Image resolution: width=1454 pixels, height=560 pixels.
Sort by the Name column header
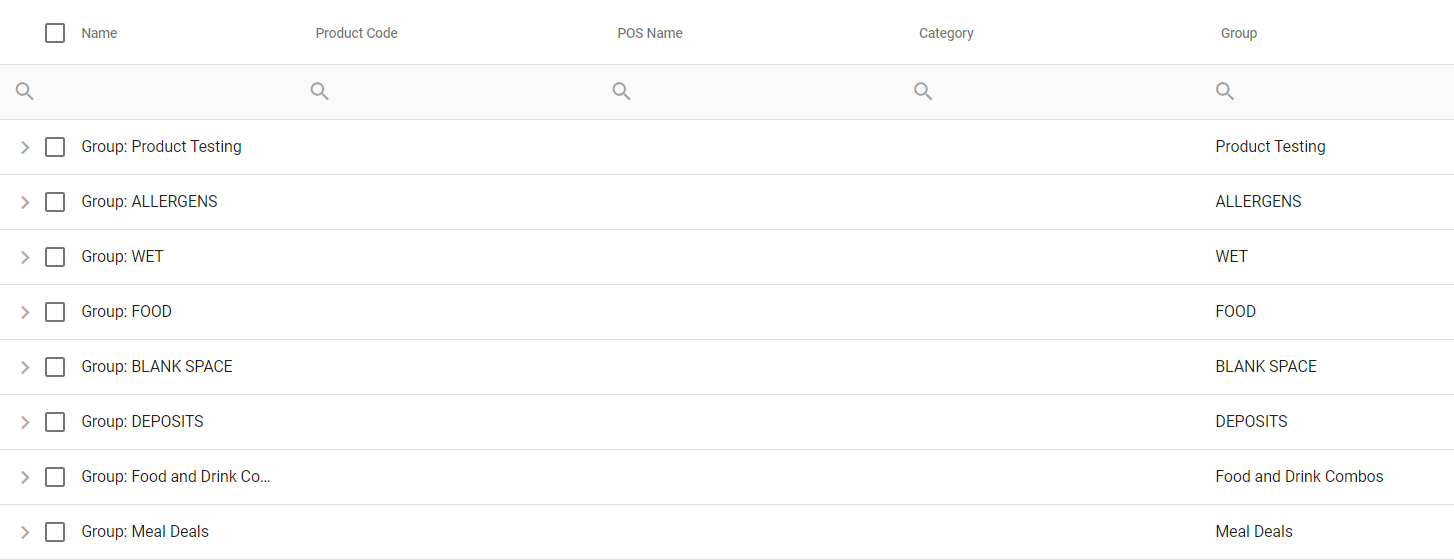99,33
